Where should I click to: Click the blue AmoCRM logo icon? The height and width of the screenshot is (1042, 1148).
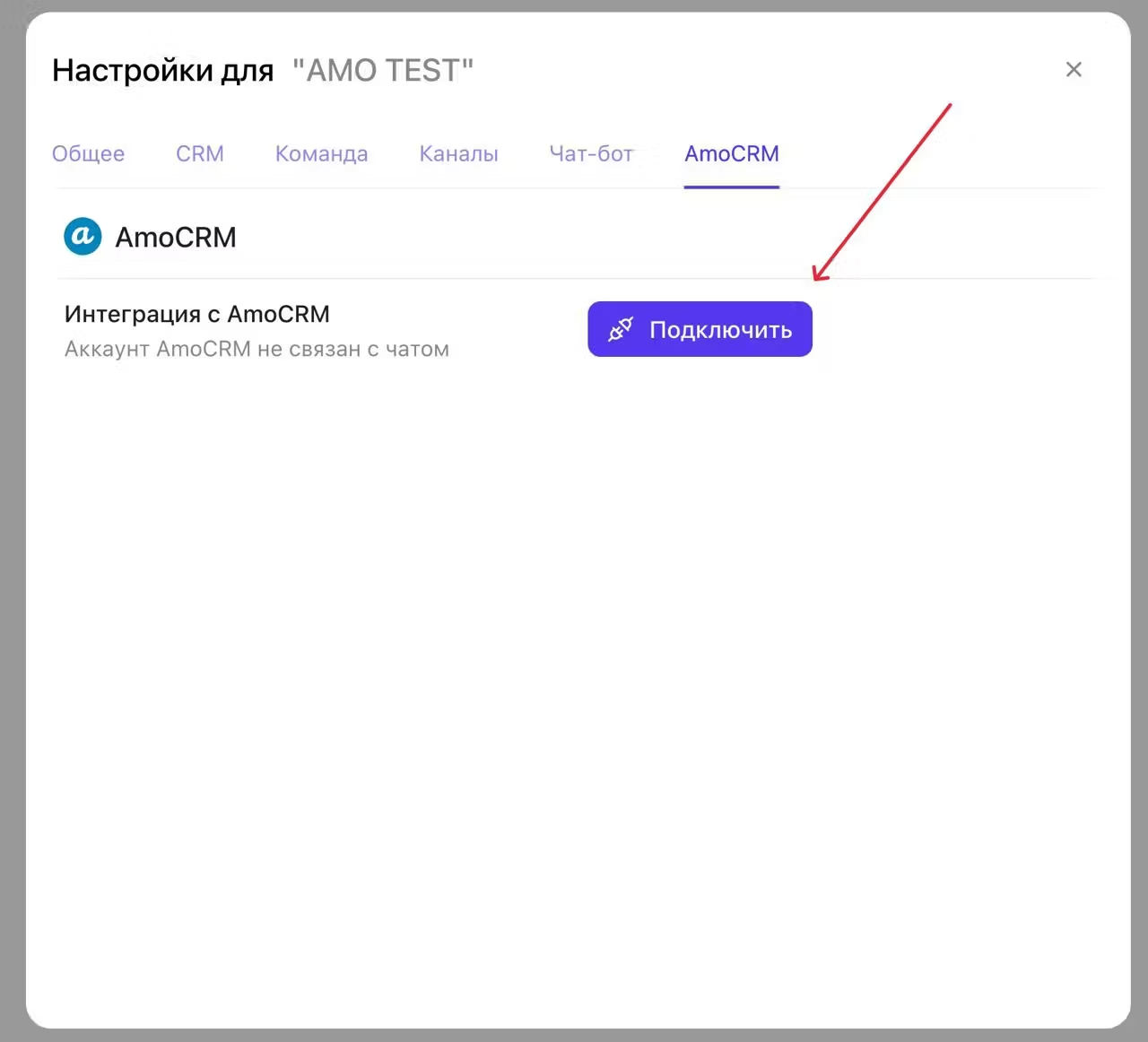coord(83,237)
